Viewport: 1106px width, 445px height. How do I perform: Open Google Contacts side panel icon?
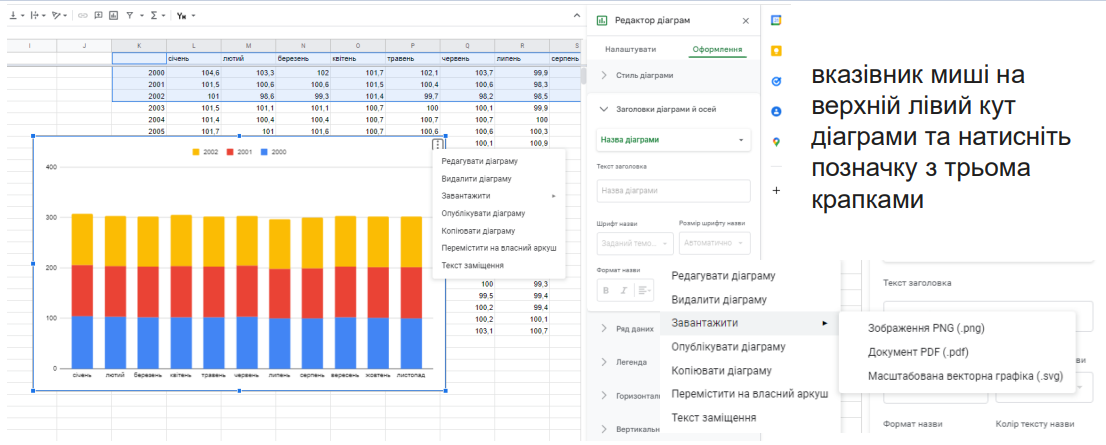776,111
